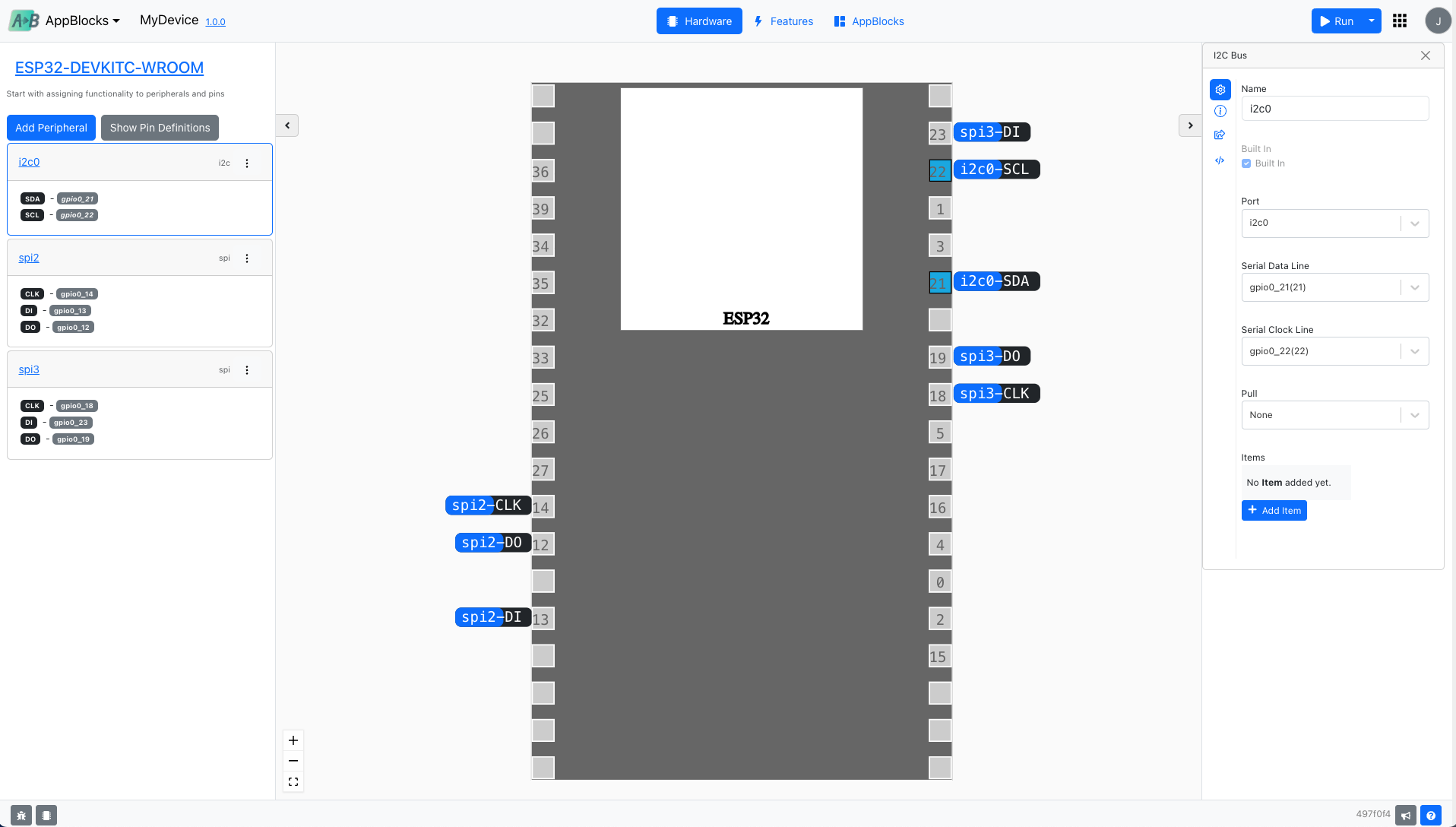This screenshot has width=1456, height=827.
Task: Open the version 1.0.0 link
Action: pos(216,22)
